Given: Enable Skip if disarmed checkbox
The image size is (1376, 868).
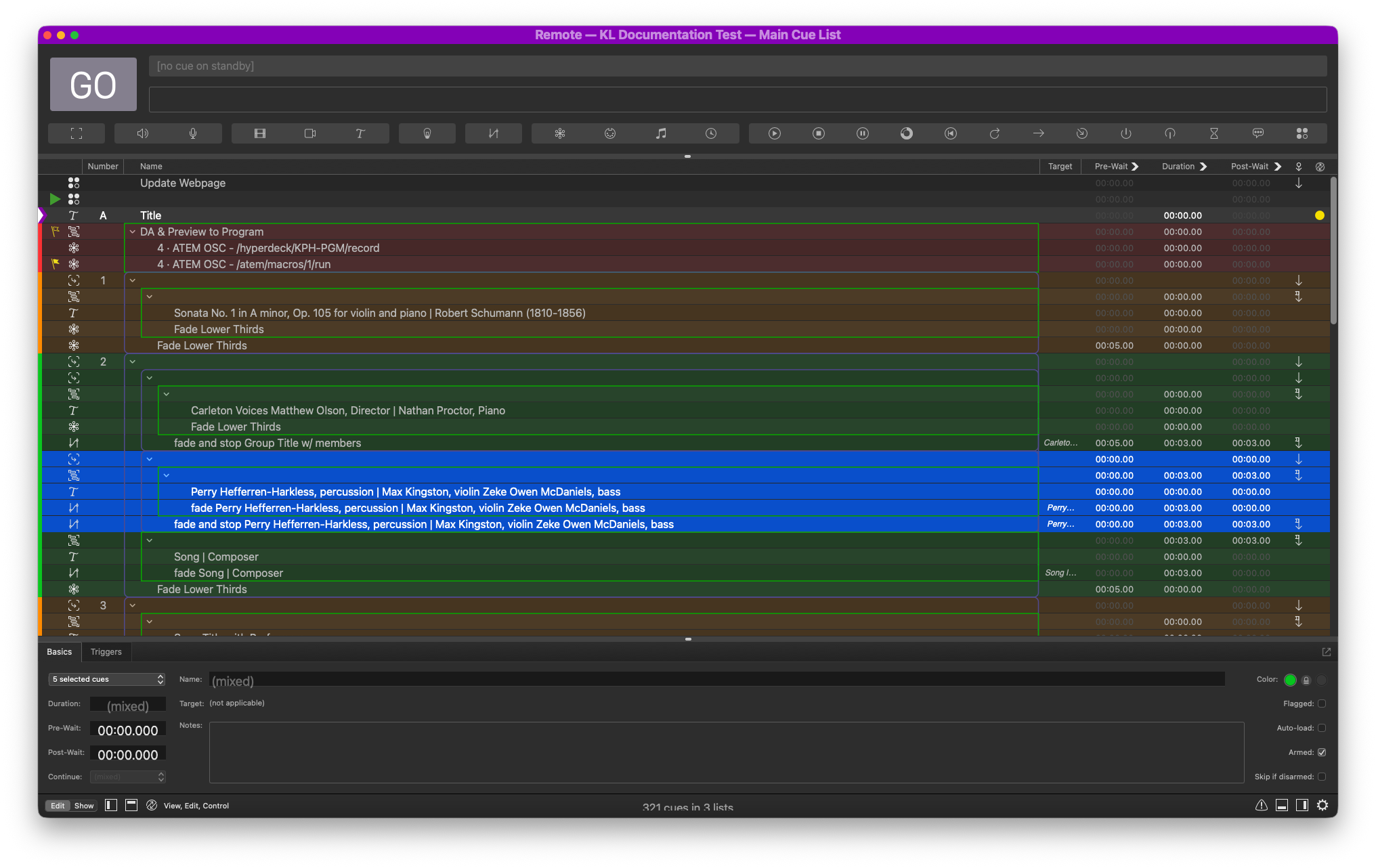Looking at the screenshot, I should 1322,777.
